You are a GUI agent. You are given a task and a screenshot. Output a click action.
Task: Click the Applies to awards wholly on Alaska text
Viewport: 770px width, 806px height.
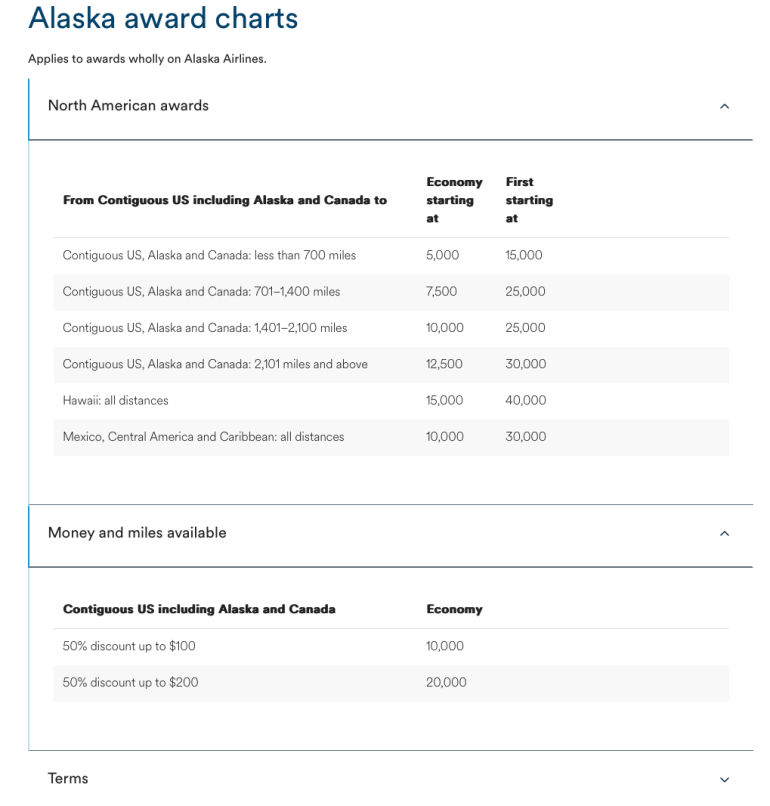[146, 59]
